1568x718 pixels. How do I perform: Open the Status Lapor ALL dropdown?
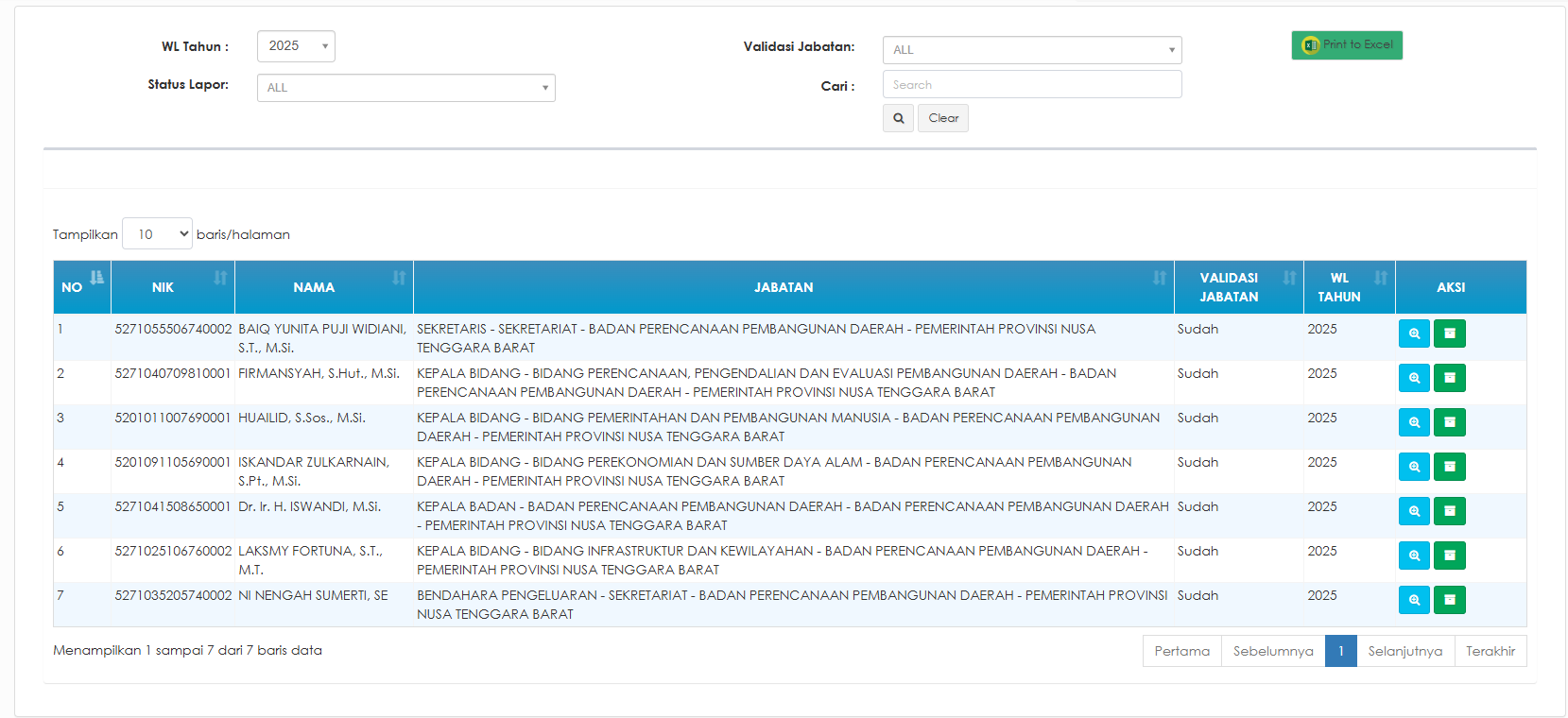click(406, 88)
